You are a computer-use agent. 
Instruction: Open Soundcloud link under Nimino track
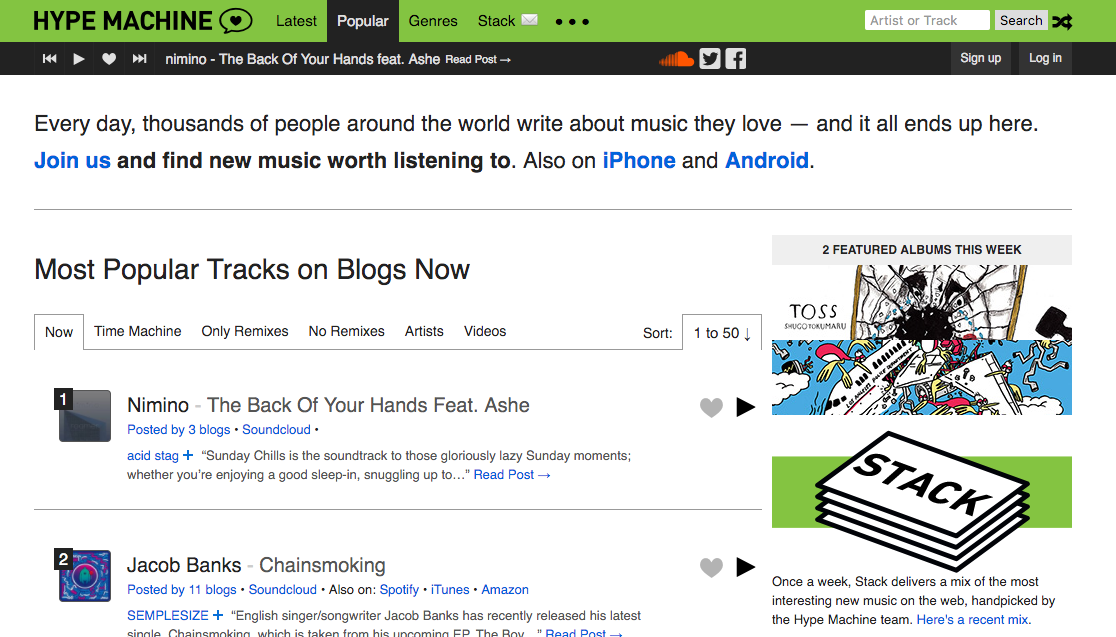[x=276, y=429]
